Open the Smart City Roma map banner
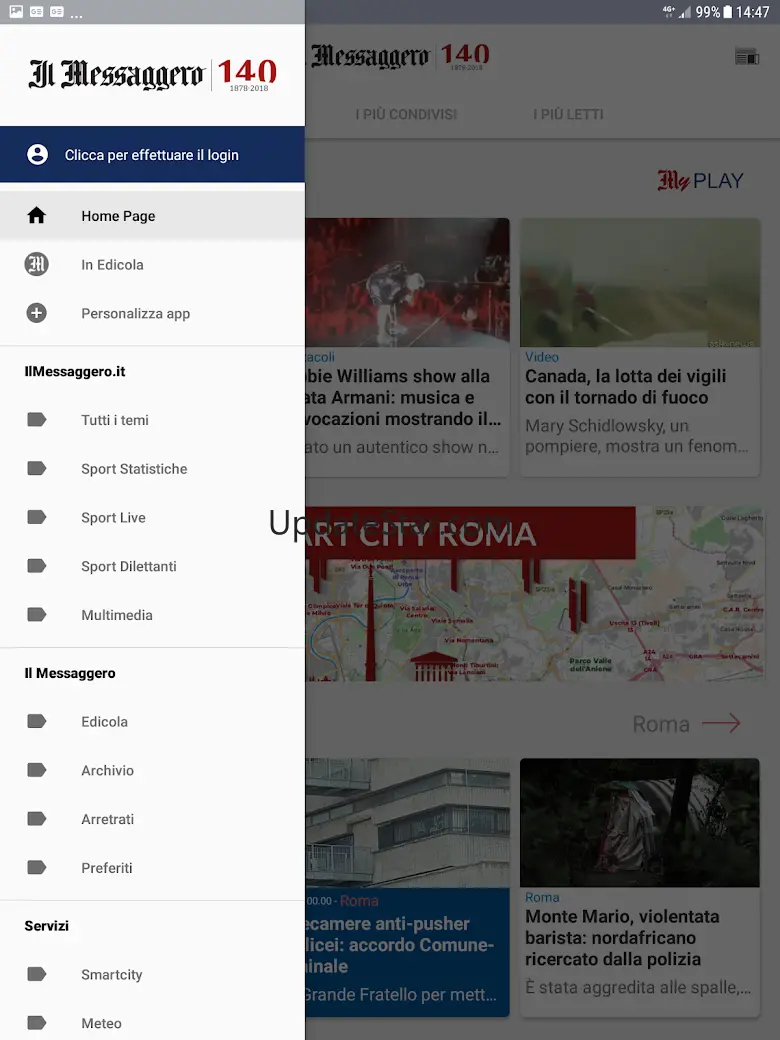This screenshot has width=780, height=1040. click(x=535, y=594)
